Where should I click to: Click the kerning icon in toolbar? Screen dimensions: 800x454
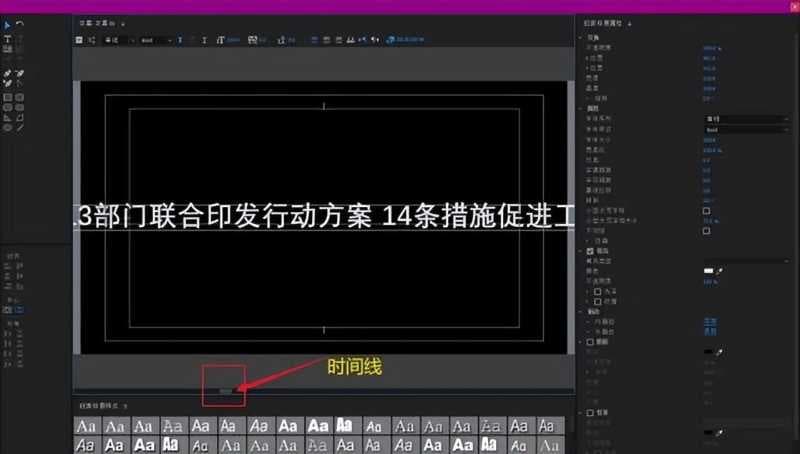pyautogui.click(x=252, y=40)
